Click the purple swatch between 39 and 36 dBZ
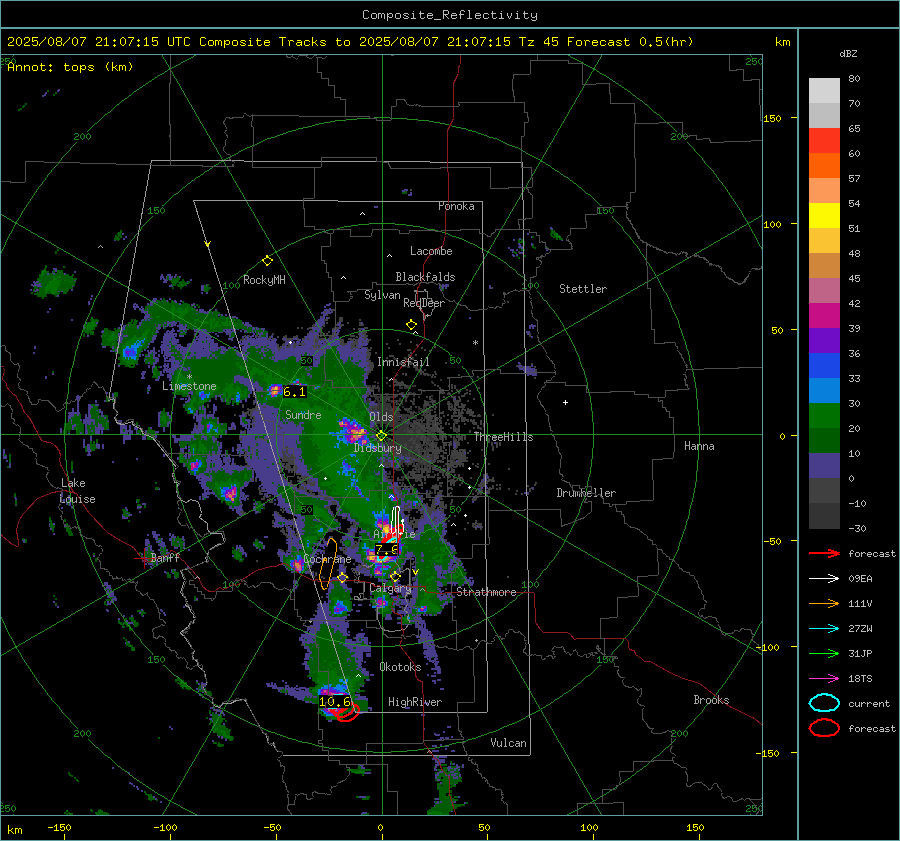900x841 pixels. 824,340
